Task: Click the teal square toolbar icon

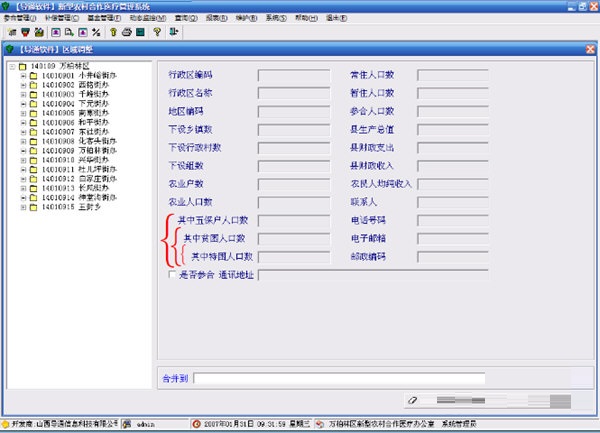Action: (x=140, y=33)
